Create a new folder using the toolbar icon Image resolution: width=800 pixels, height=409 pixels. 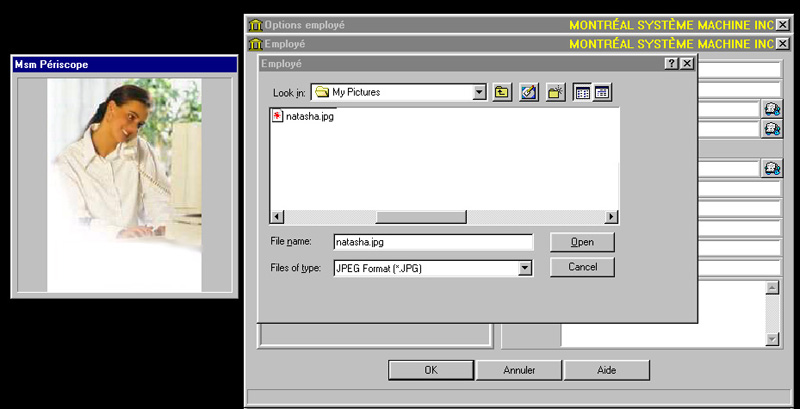pos(557,92)
